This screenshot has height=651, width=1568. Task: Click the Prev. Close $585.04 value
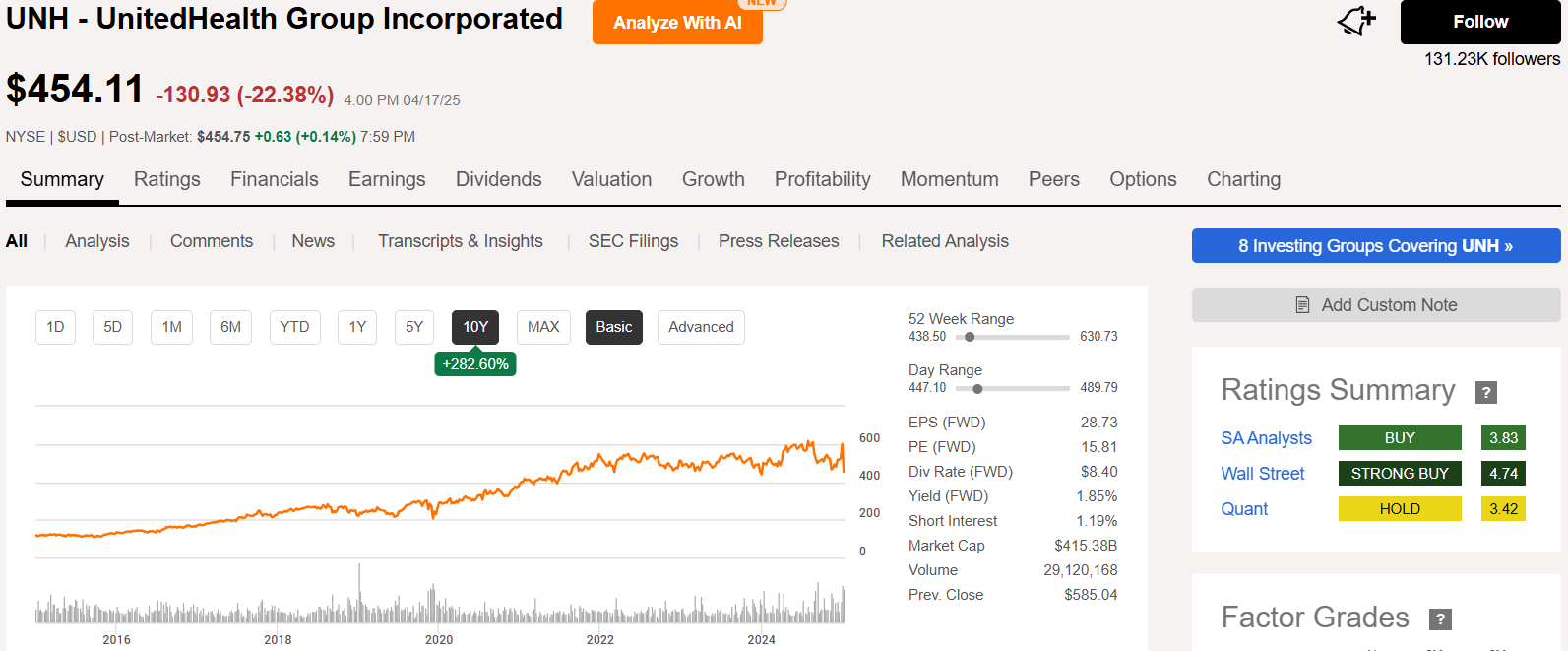coord(1091,595)
